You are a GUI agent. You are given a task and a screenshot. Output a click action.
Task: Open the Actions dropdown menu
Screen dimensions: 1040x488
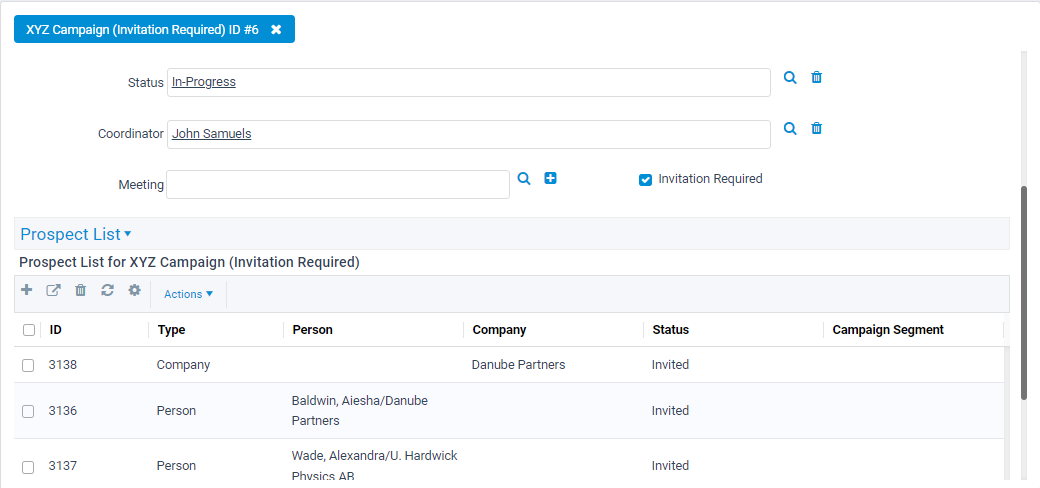188,294
